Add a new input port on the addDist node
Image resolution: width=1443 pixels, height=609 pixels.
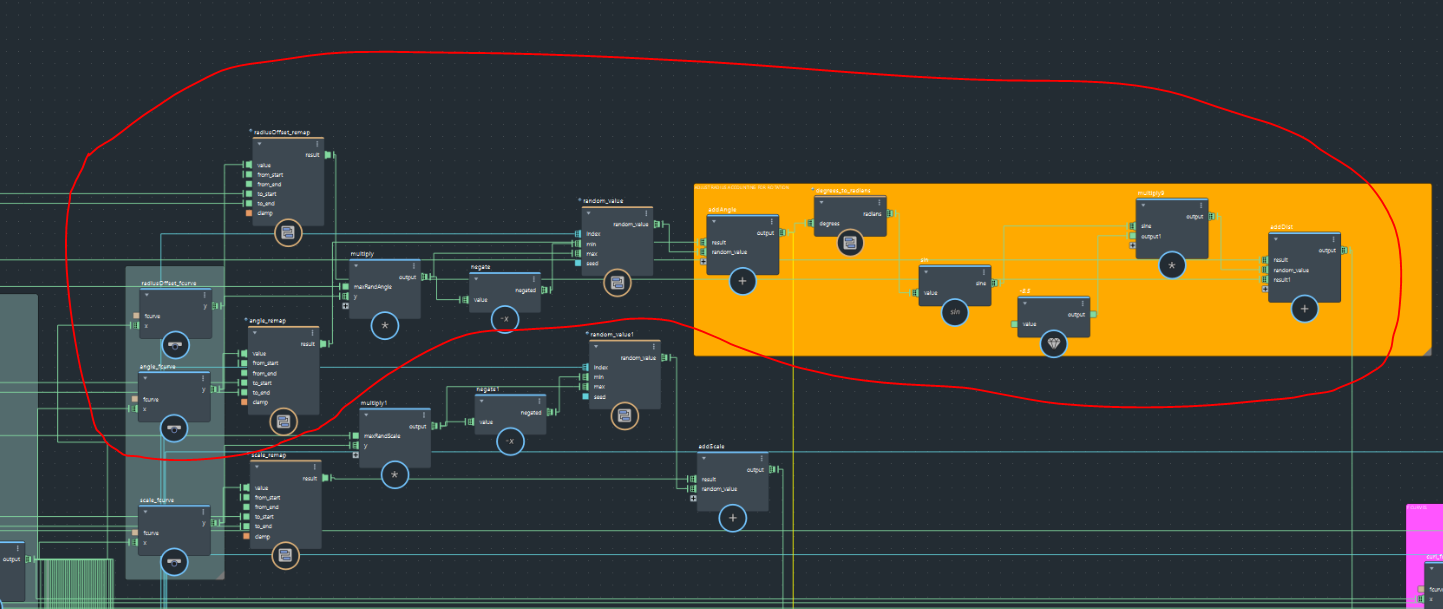click(x=1265, y=289)
